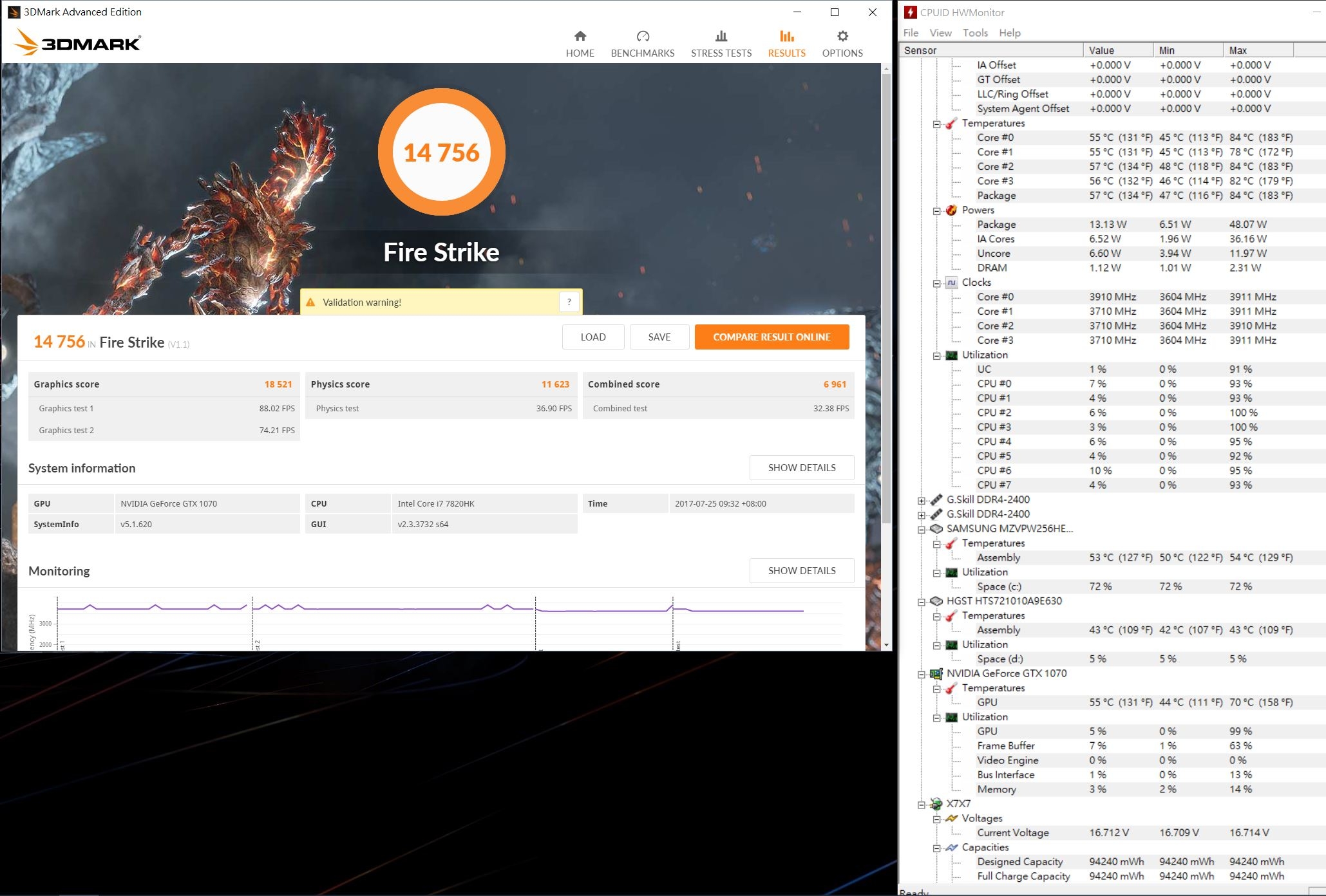1326x896 pixels.
Task: Click the thermometer icon under SAMSUNG drive
Action: (x=951, y=543)
